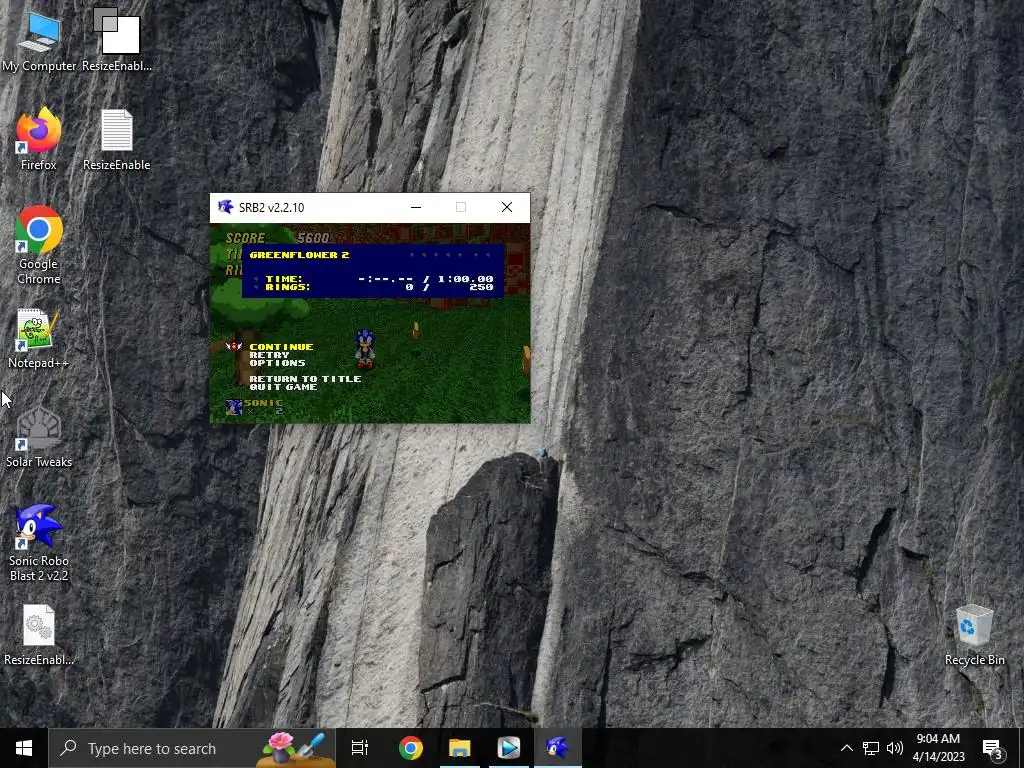
Task: Click the 1:00.00 target time value
Action: click(465, 279)
